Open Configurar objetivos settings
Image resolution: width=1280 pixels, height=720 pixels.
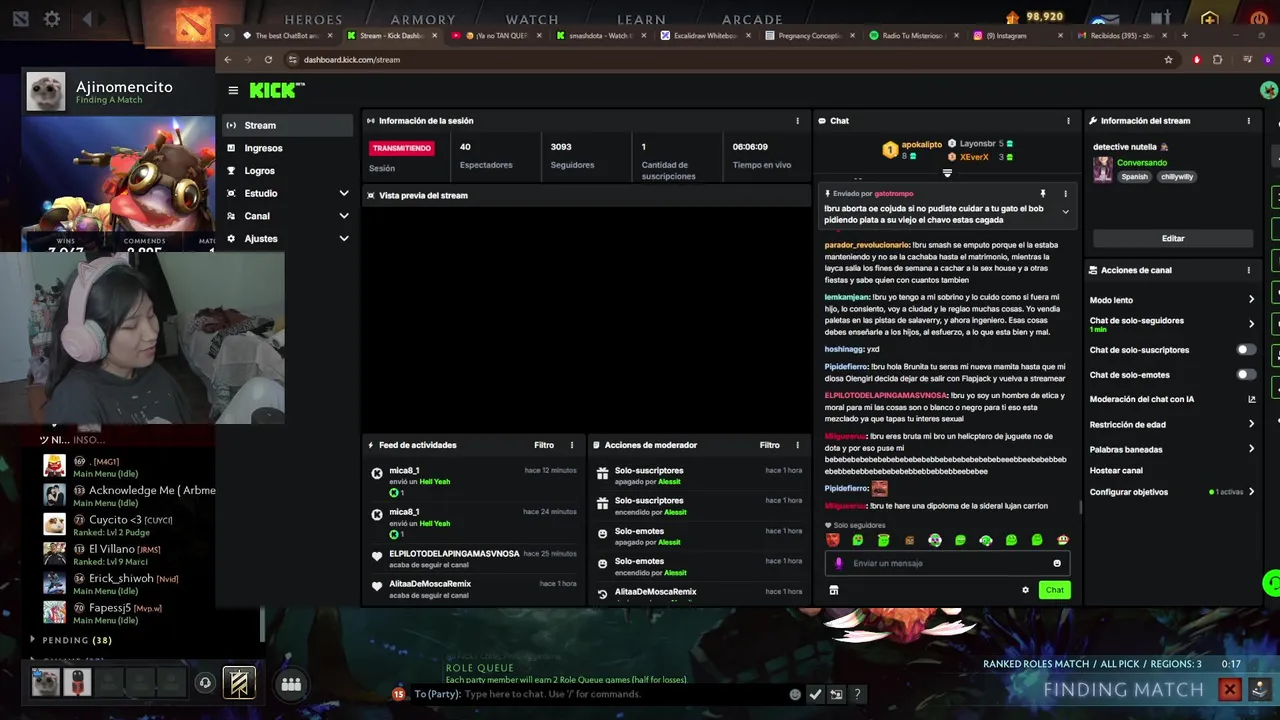1172,492
